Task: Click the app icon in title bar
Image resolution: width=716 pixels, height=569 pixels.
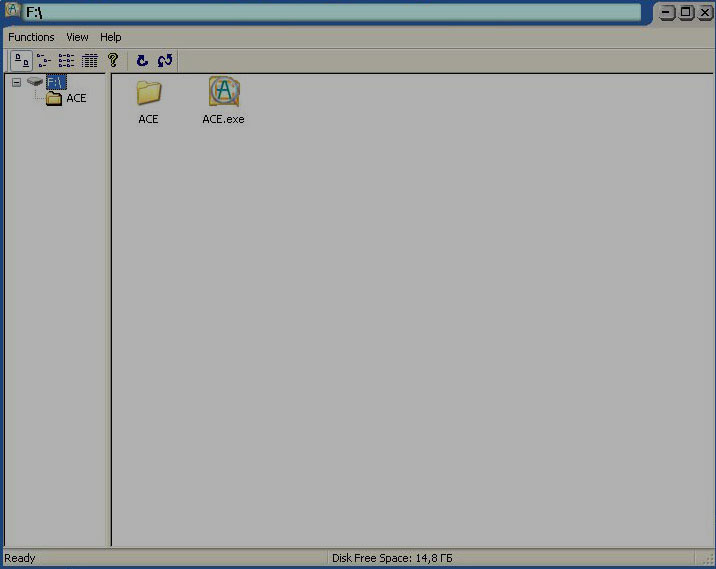Action: pos(13,11)
